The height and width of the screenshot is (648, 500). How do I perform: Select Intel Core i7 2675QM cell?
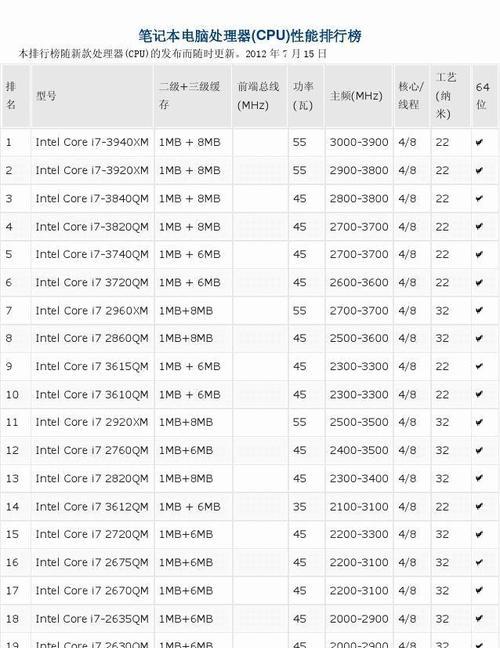point(92,562)
